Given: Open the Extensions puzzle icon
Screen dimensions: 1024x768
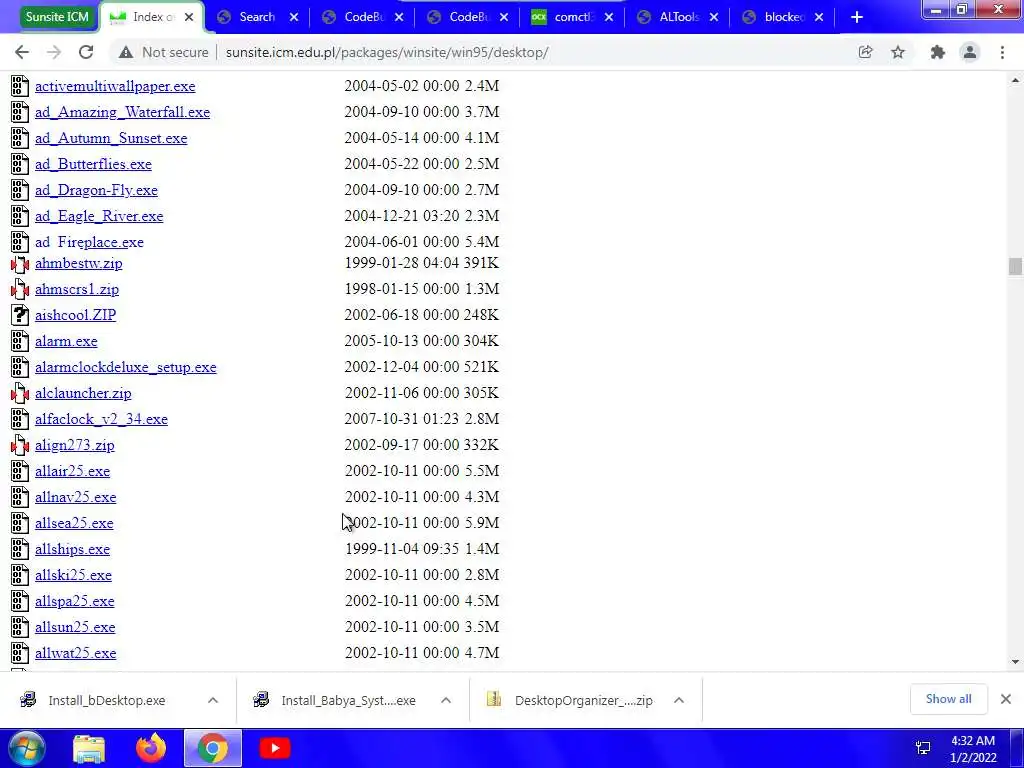Looking at the screenshot, I should point(938,52).
